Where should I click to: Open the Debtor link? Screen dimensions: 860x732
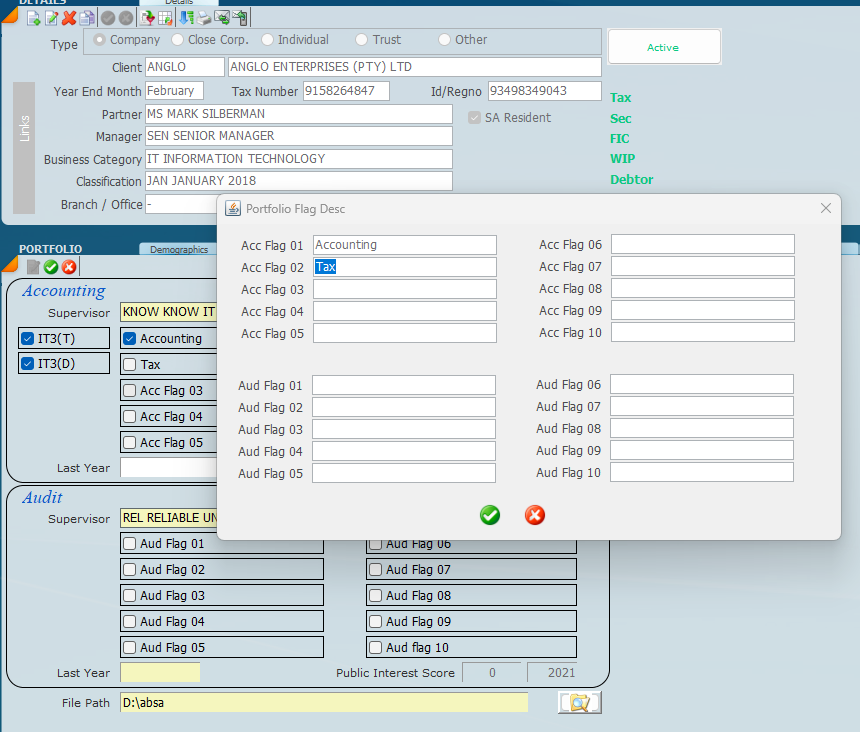[631, 180]
